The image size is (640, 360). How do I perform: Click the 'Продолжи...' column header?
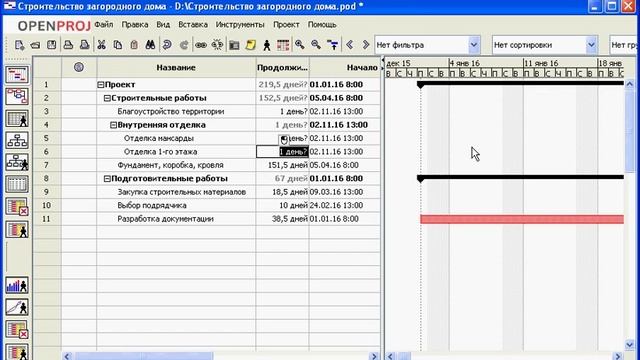click(x=282, y=67)
